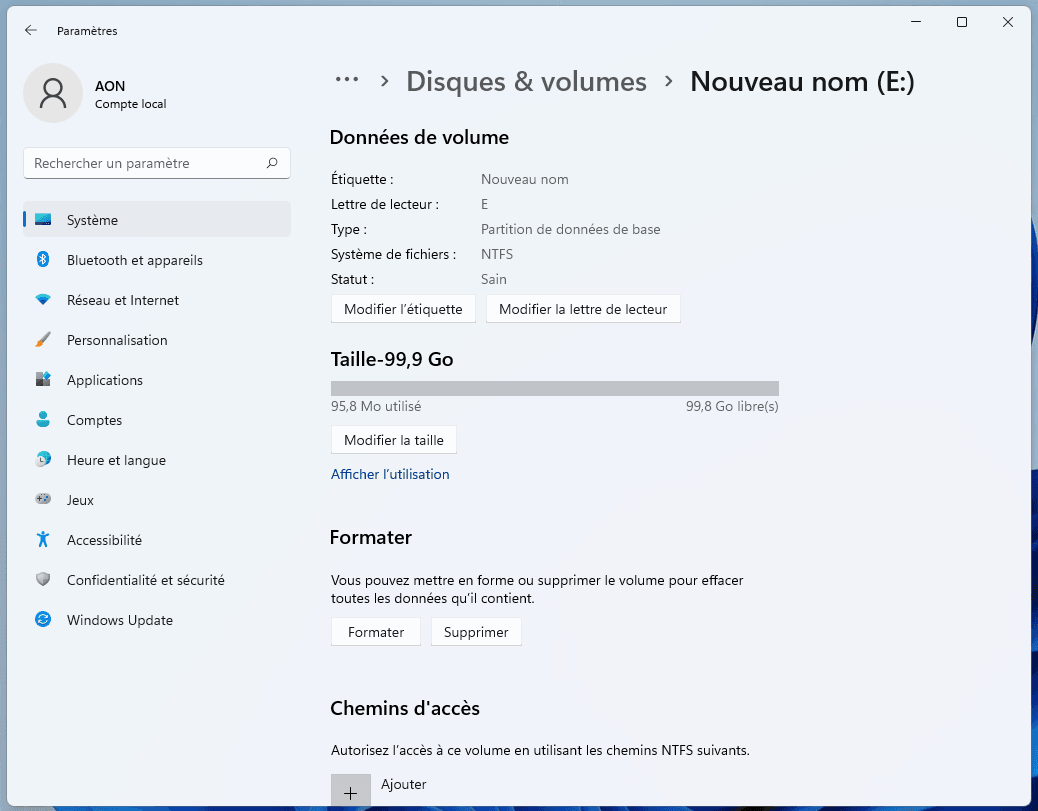1038x811 pixels.
Task: Focus the Rechercher un paramètre field
Action: coord(157,163)
